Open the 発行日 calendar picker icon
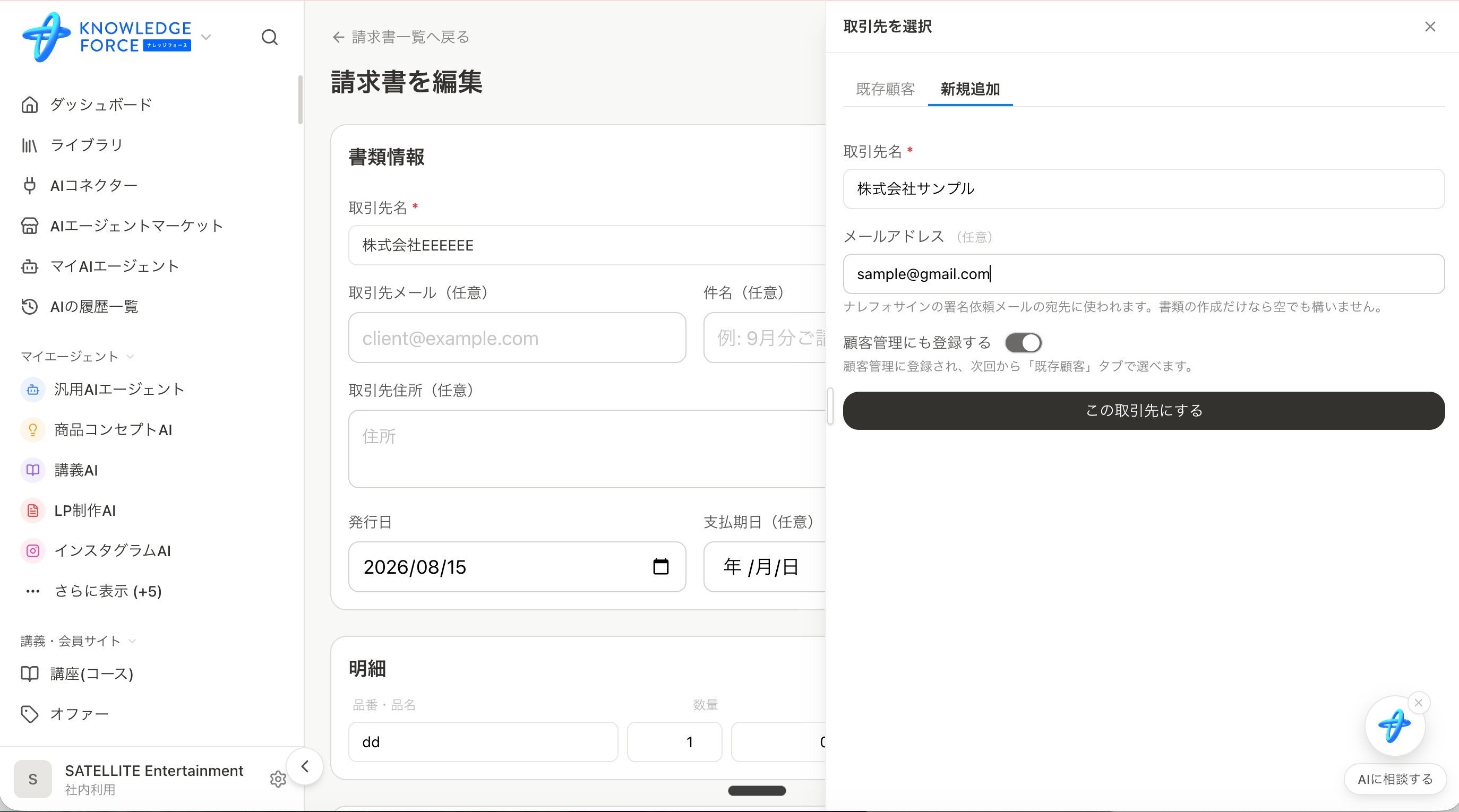This screenshot has width=1459, height=812. (661, 567)
